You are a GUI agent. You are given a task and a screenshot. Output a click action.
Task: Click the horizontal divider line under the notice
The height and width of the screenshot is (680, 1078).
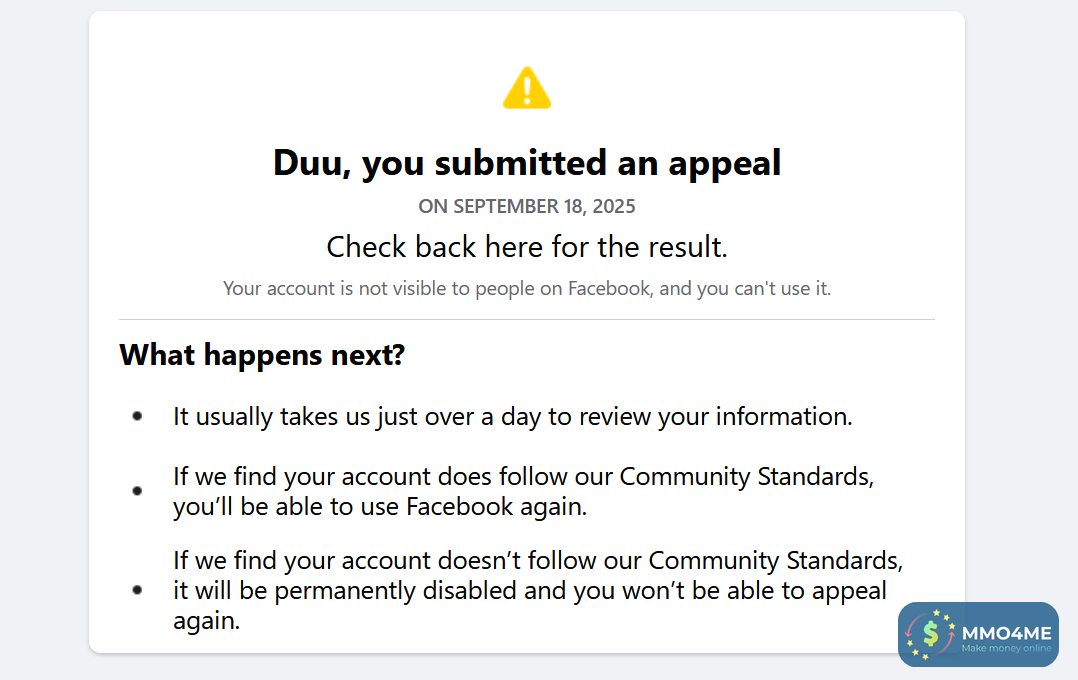(x=527, y=320)
